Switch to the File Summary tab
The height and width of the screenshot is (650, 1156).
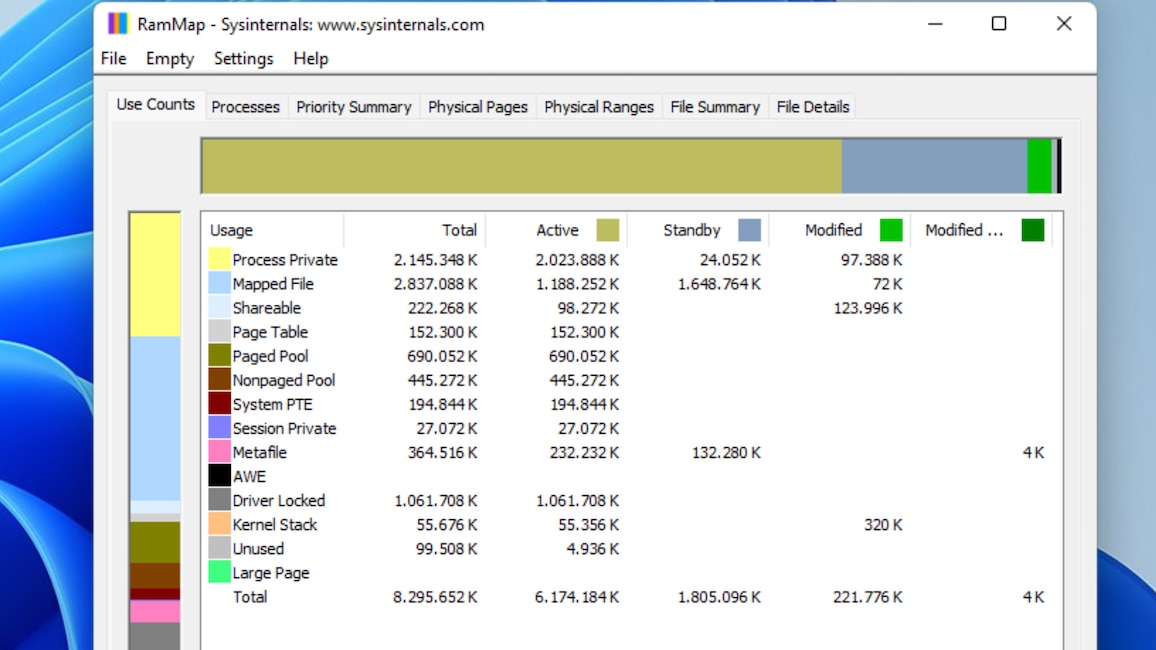pyautogui.click(x=714, y=106)
